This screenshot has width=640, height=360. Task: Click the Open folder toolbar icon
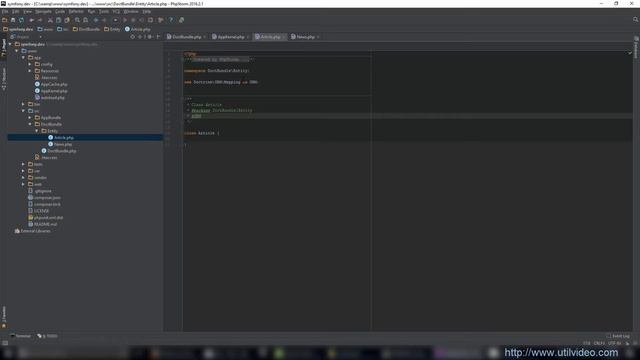pos(4,20)
